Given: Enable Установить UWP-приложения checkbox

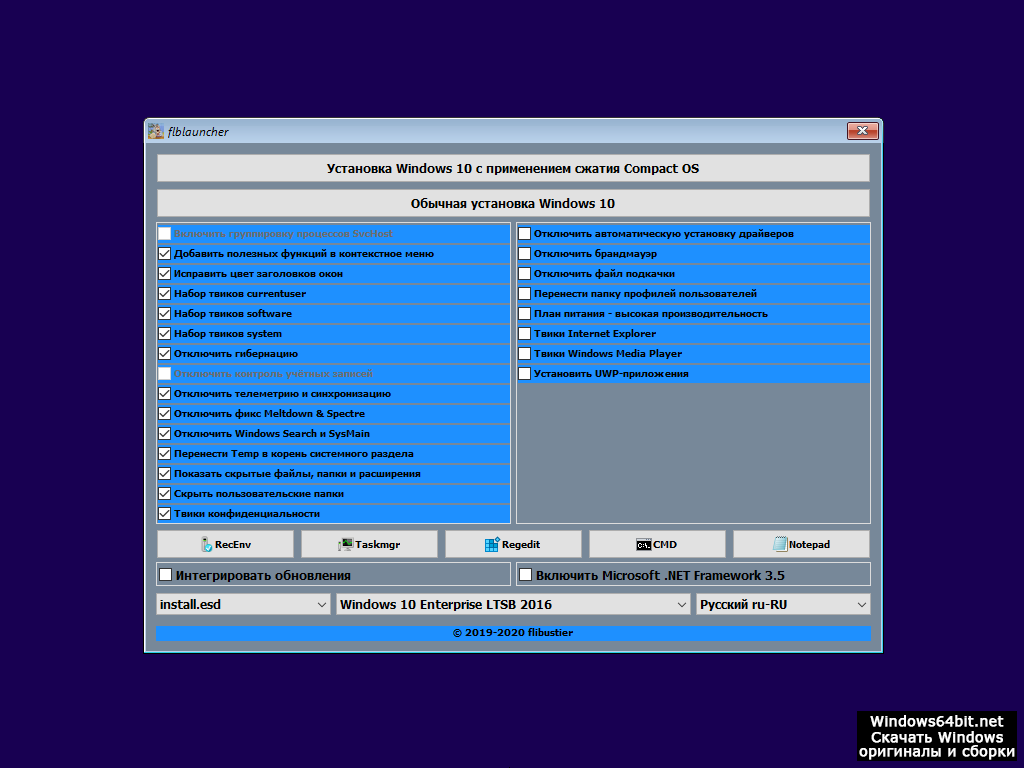Looking at the screenshot, I should pos(525,374).
